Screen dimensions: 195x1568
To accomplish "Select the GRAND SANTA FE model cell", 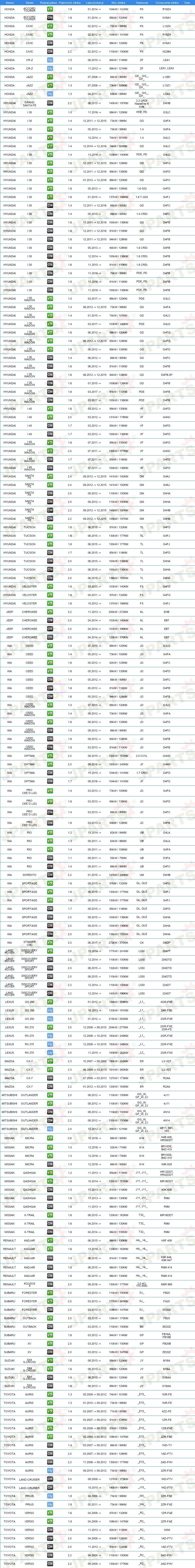I will [x=29, y=103].
